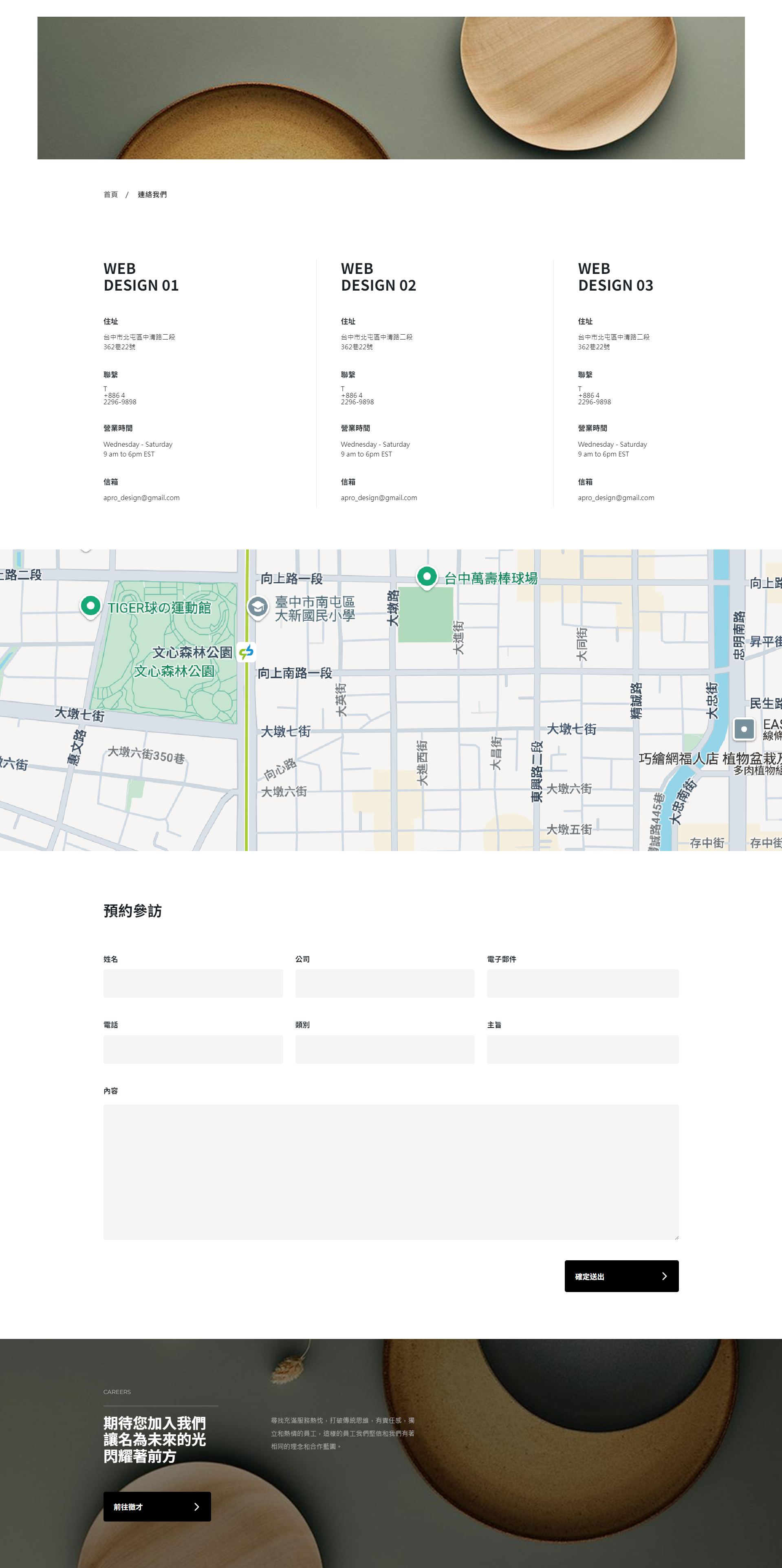
Task: Click the CAREERS label in footer
Action: point(117,1392)
